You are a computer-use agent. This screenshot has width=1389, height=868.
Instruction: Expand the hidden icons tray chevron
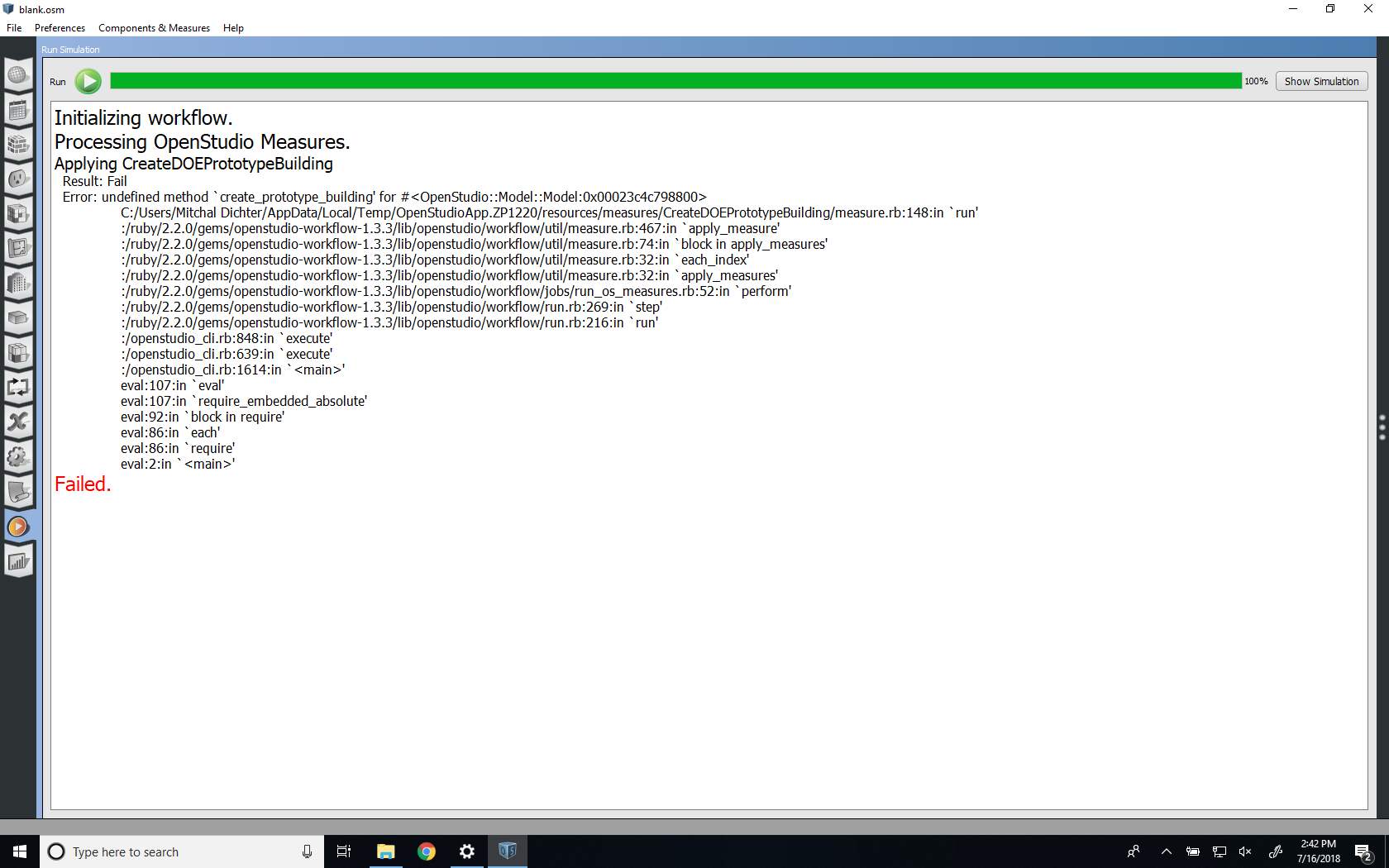coord(1166,851)
